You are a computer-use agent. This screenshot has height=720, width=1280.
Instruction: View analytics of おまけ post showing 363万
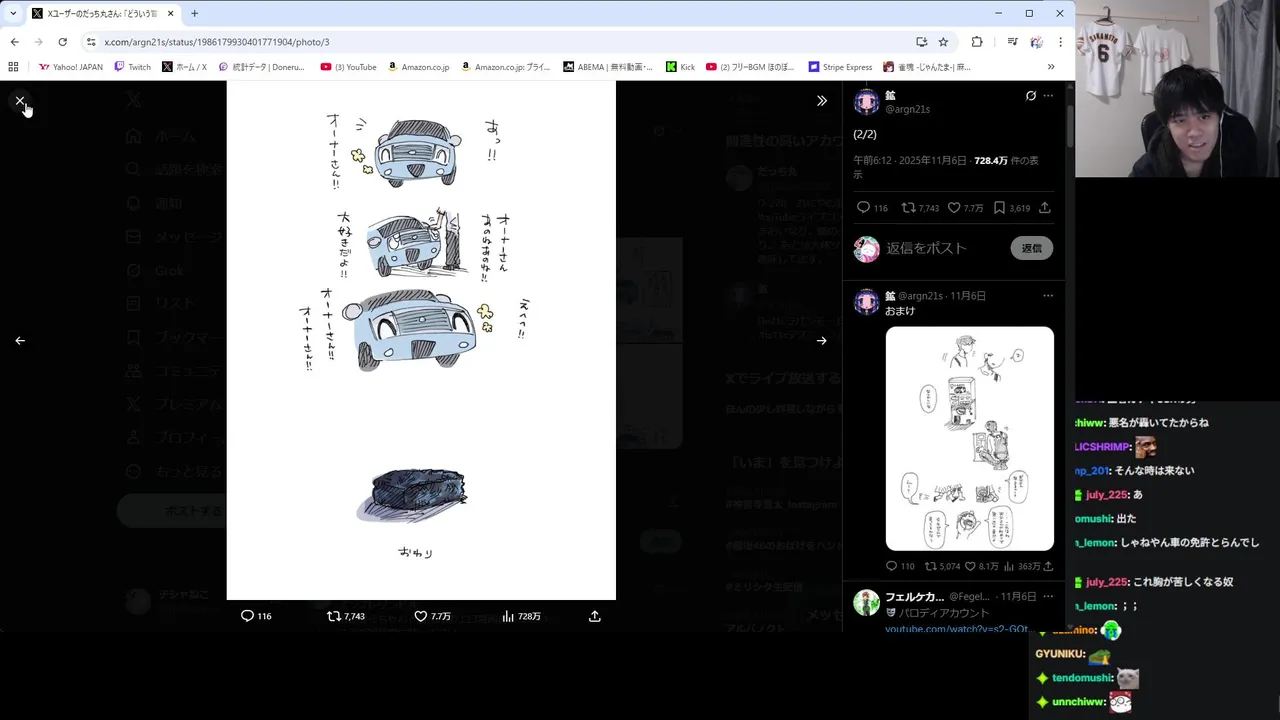(x=1021, y=566)
